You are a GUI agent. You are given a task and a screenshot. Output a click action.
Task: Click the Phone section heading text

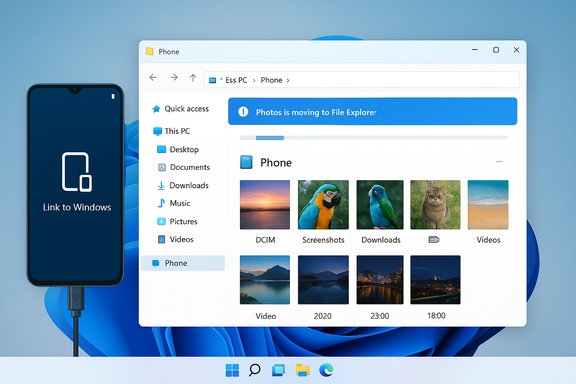point(276,162)
